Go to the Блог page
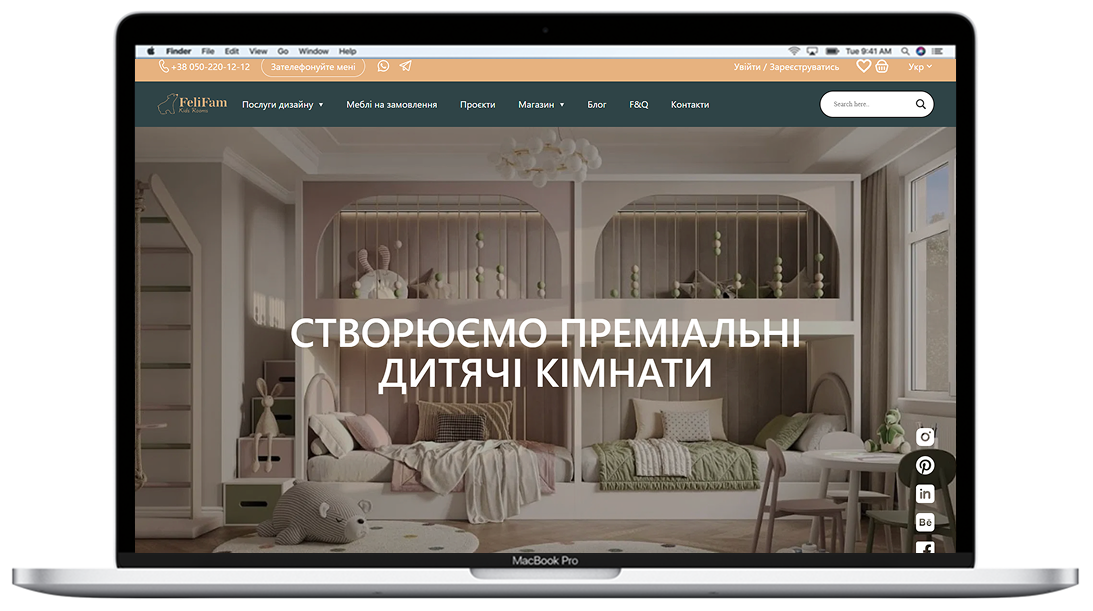Screen dimensions: 1093x611 [597, 104]
